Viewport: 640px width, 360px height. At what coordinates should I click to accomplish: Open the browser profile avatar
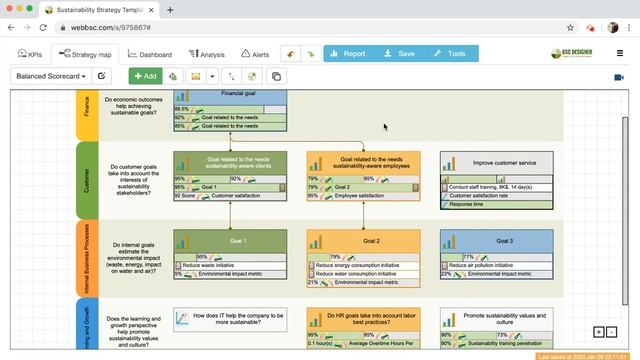613,28
